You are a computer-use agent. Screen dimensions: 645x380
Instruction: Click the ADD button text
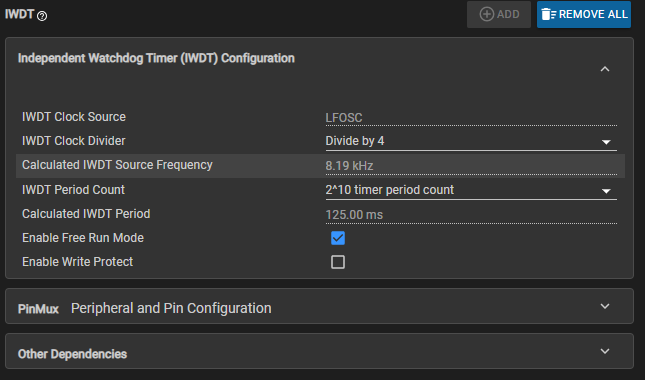click(x=508, y=14)
